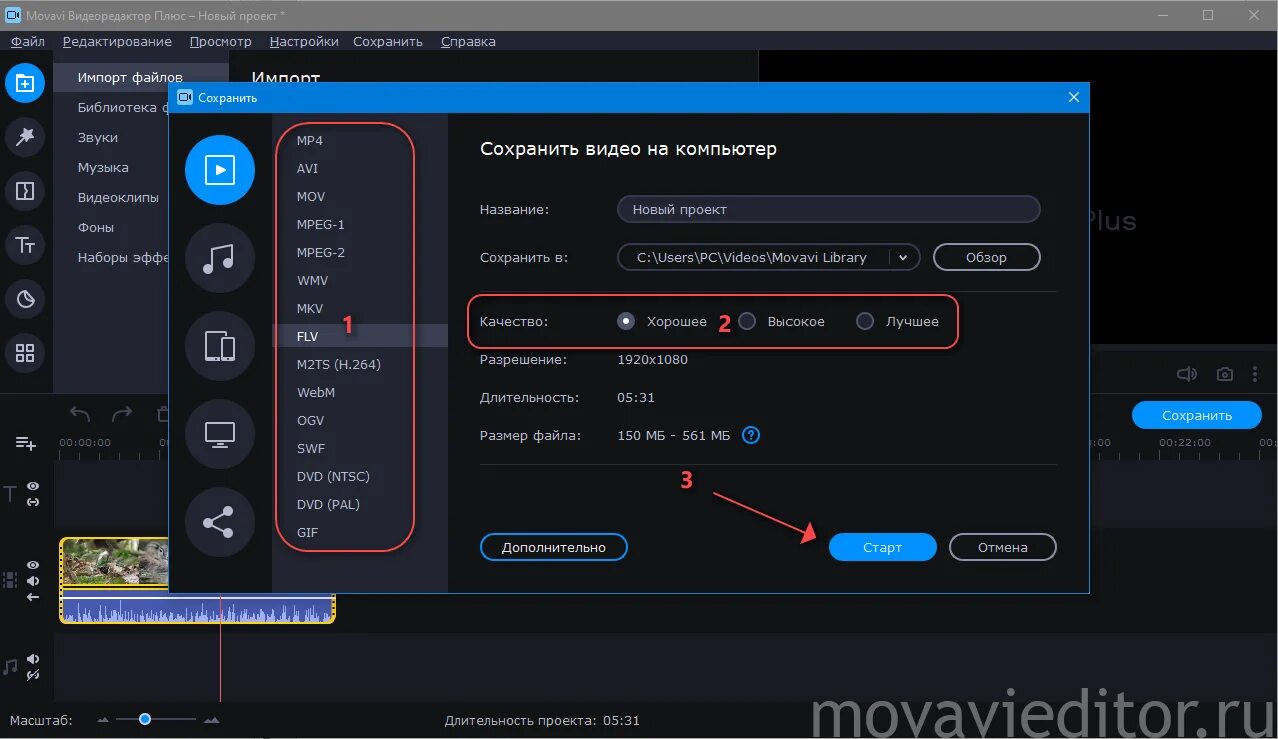Click the Масштаб zoom slider handle
This screenshot has height=739, width=1278.
tap(145, 719)
